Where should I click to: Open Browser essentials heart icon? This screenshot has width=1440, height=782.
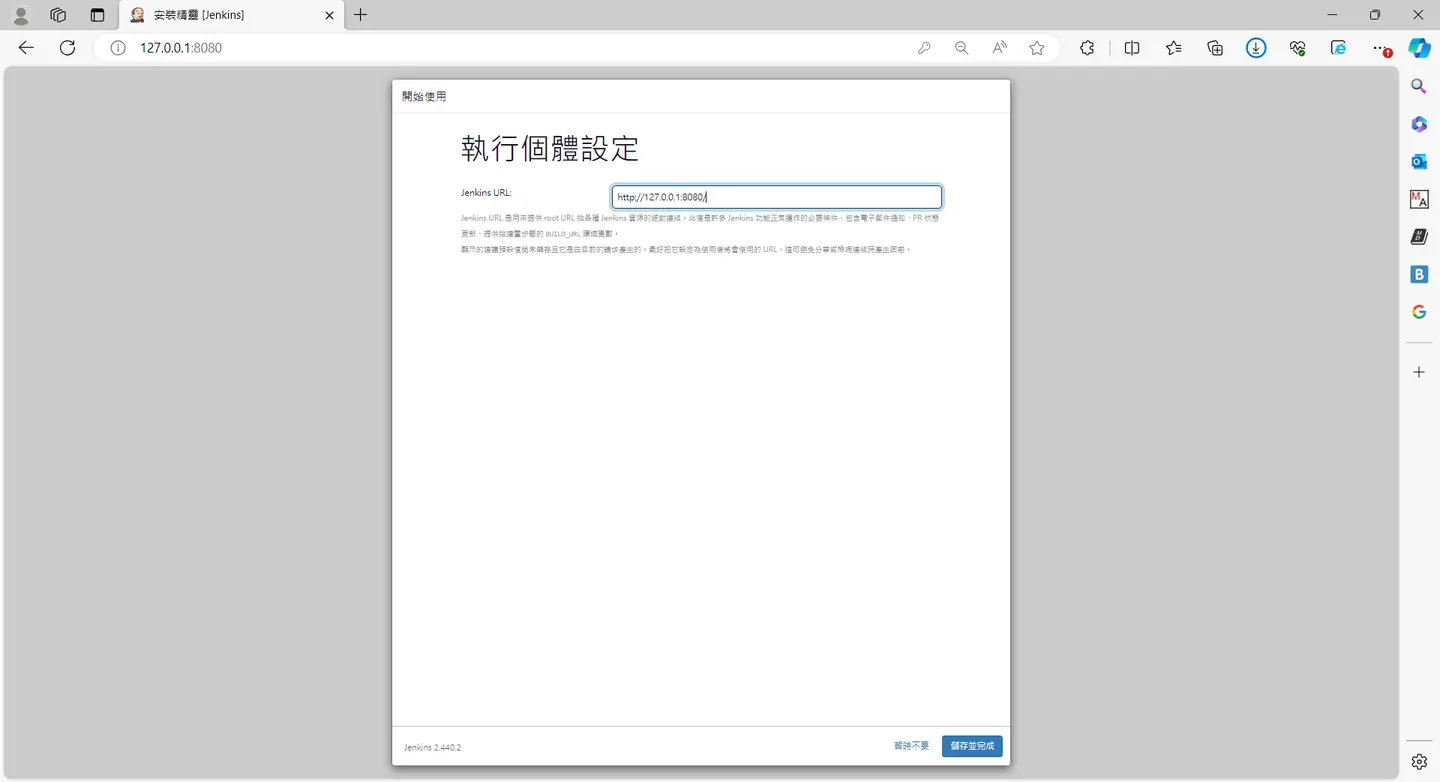(1298, 47)
